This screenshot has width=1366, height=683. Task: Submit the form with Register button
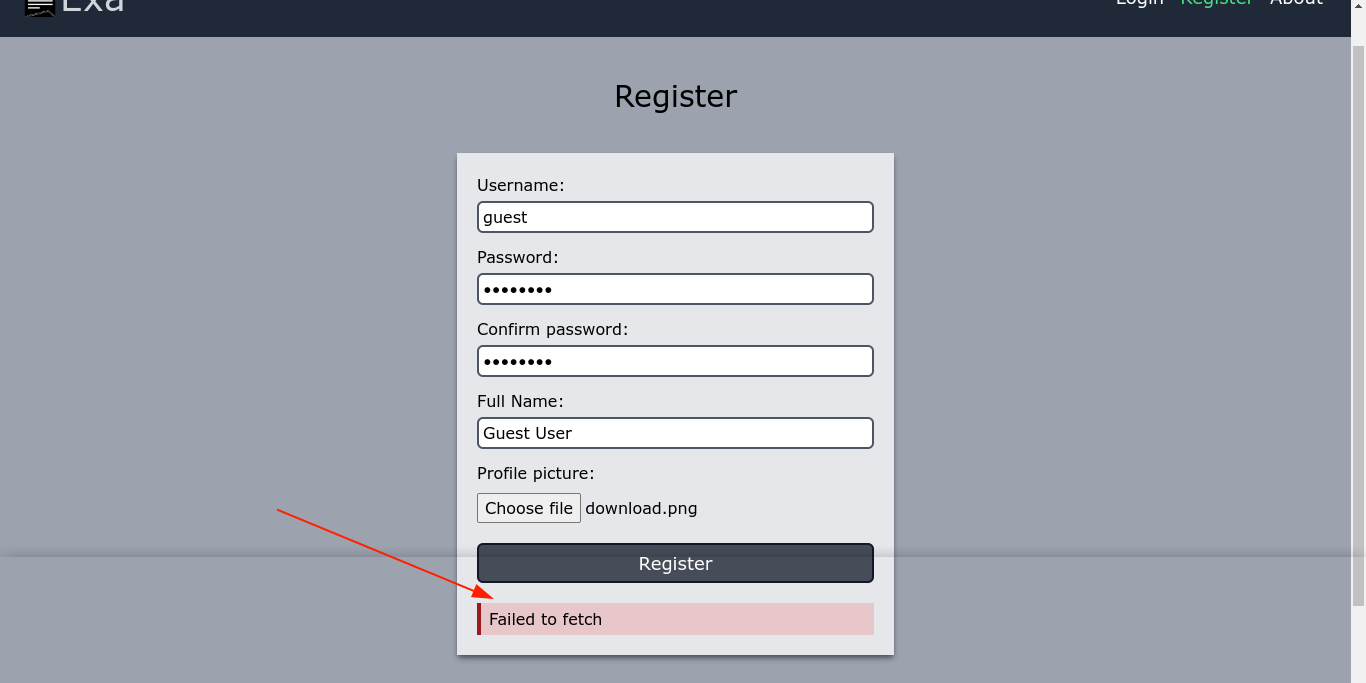(675, 563)
